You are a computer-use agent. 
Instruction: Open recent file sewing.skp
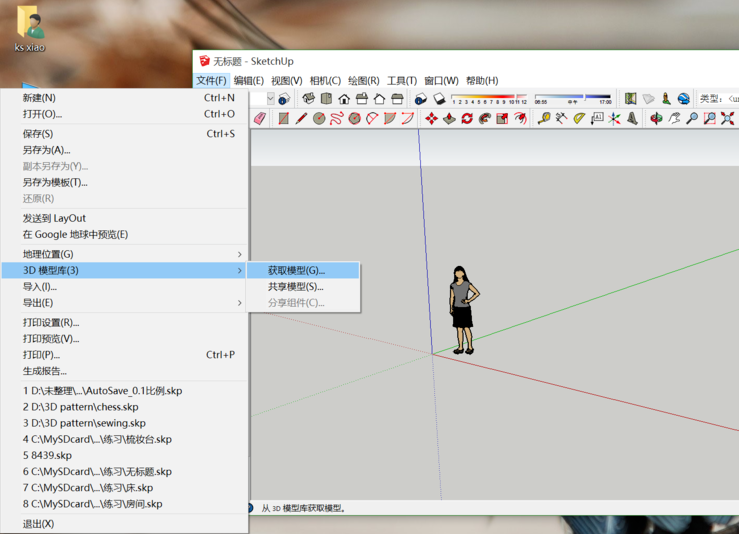coord(124,423)
